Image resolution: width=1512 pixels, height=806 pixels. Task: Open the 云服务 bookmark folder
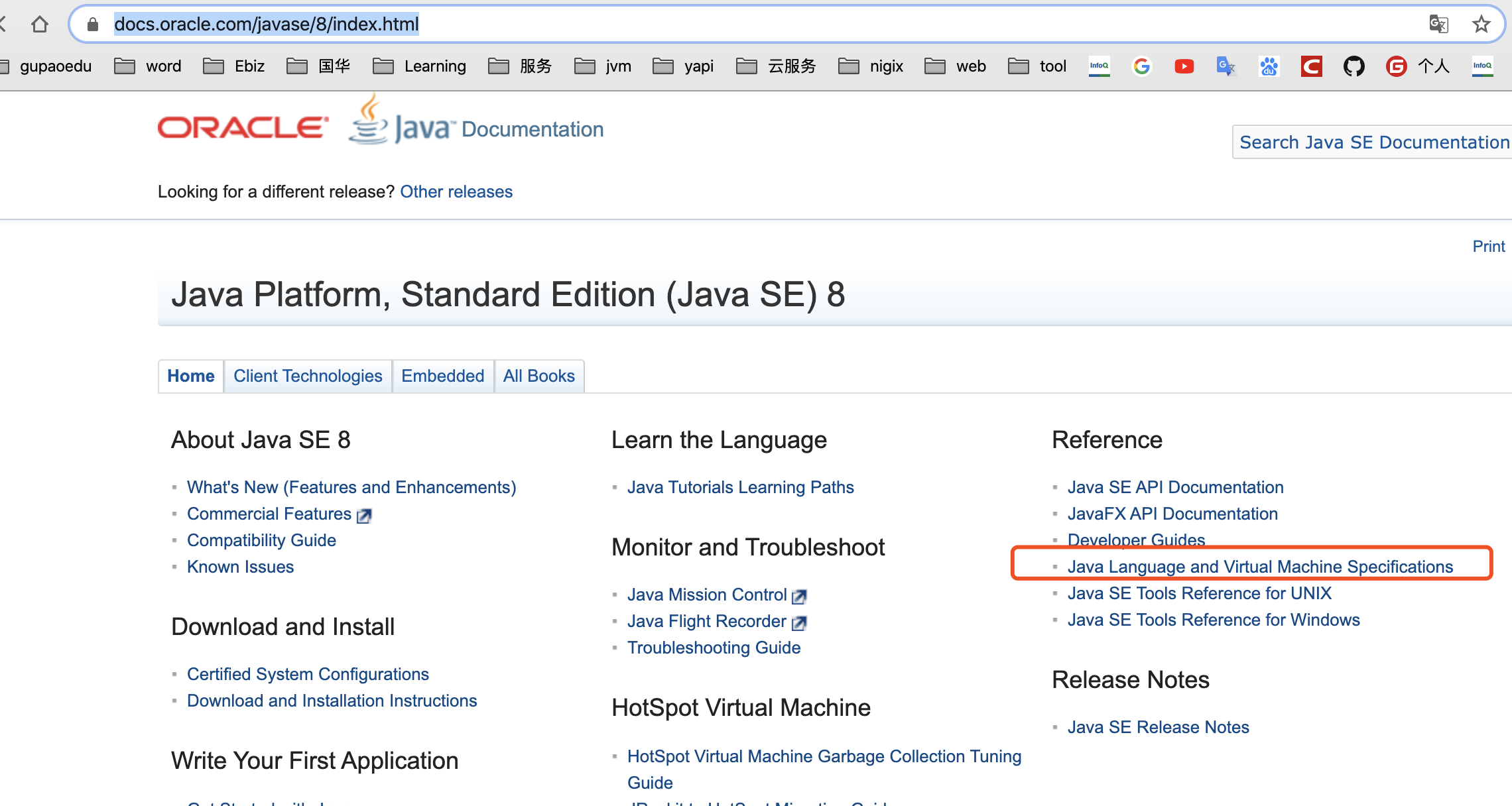click(x=777, y=66)
